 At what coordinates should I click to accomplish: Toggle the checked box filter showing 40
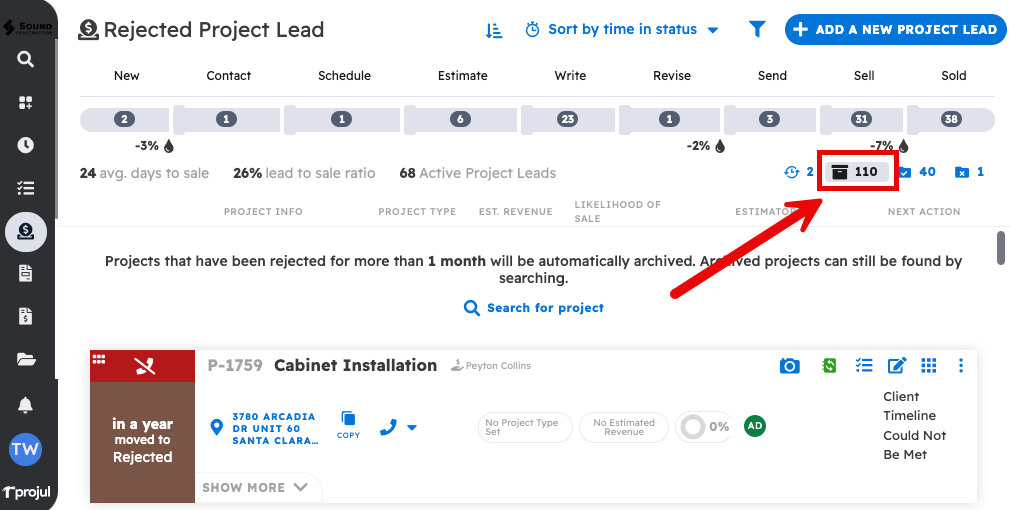point(917,172)
